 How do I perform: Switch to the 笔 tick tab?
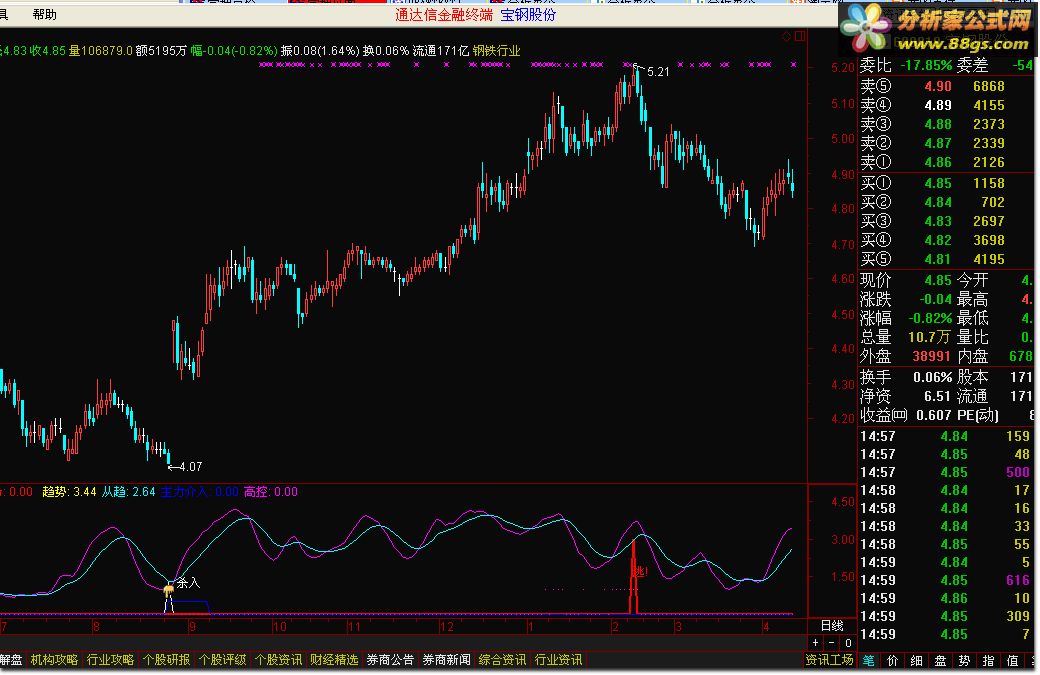tap(868, 660)
